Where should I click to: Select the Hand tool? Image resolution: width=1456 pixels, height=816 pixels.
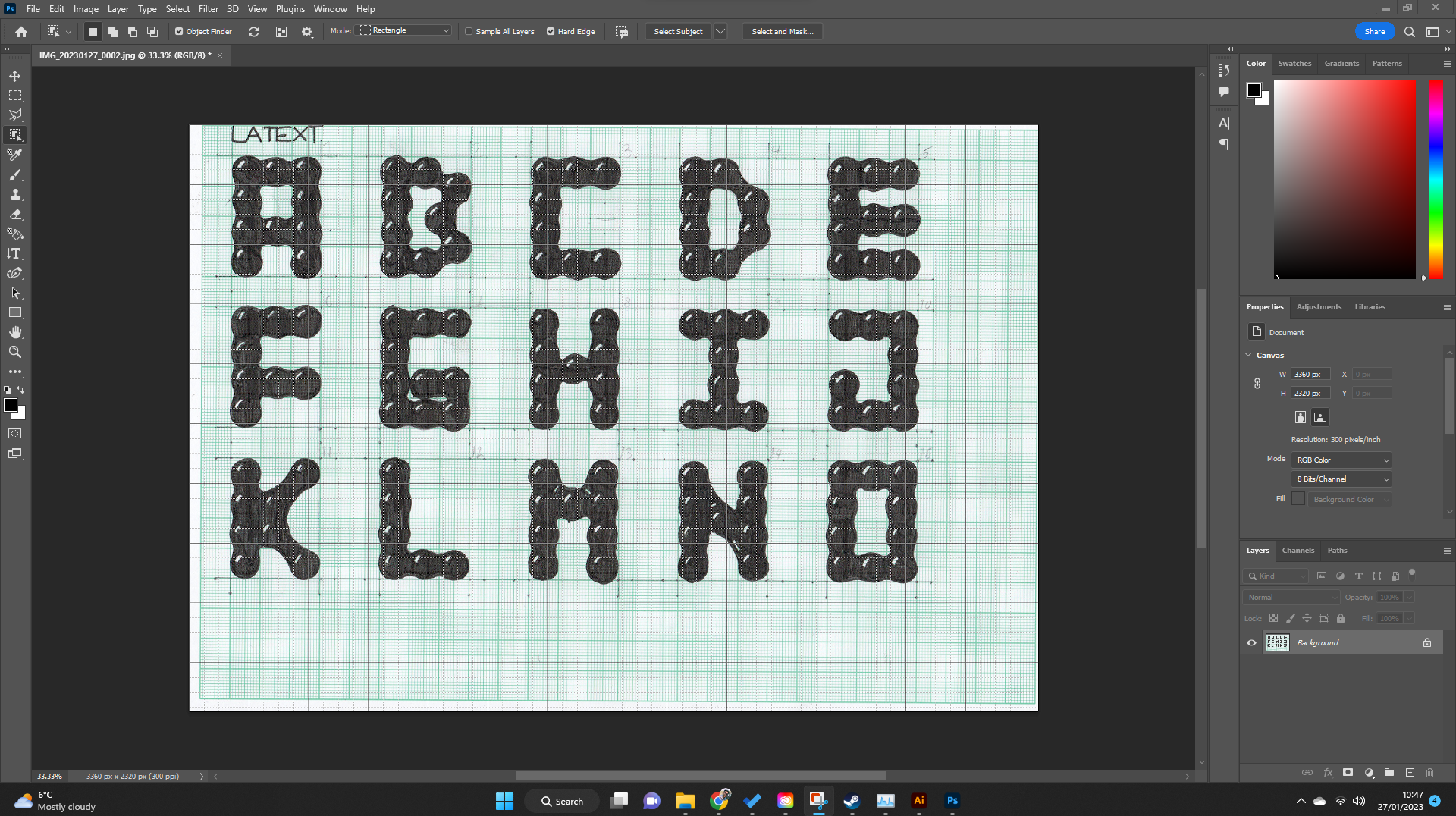click(x=15, y=332)
